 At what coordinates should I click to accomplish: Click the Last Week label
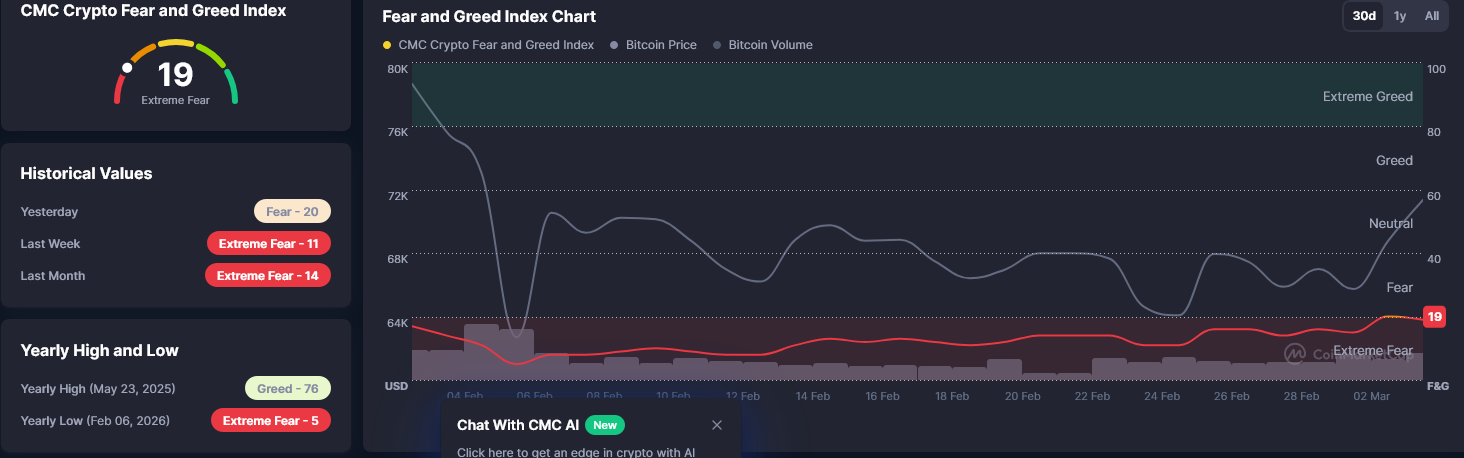pyautogui.click(x=50, y=244)
